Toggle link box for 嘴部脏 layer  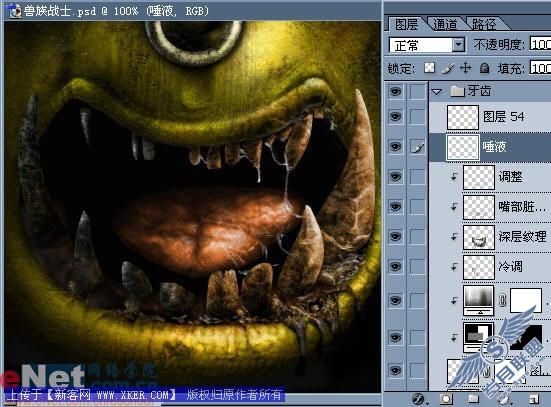pos(417,206)
